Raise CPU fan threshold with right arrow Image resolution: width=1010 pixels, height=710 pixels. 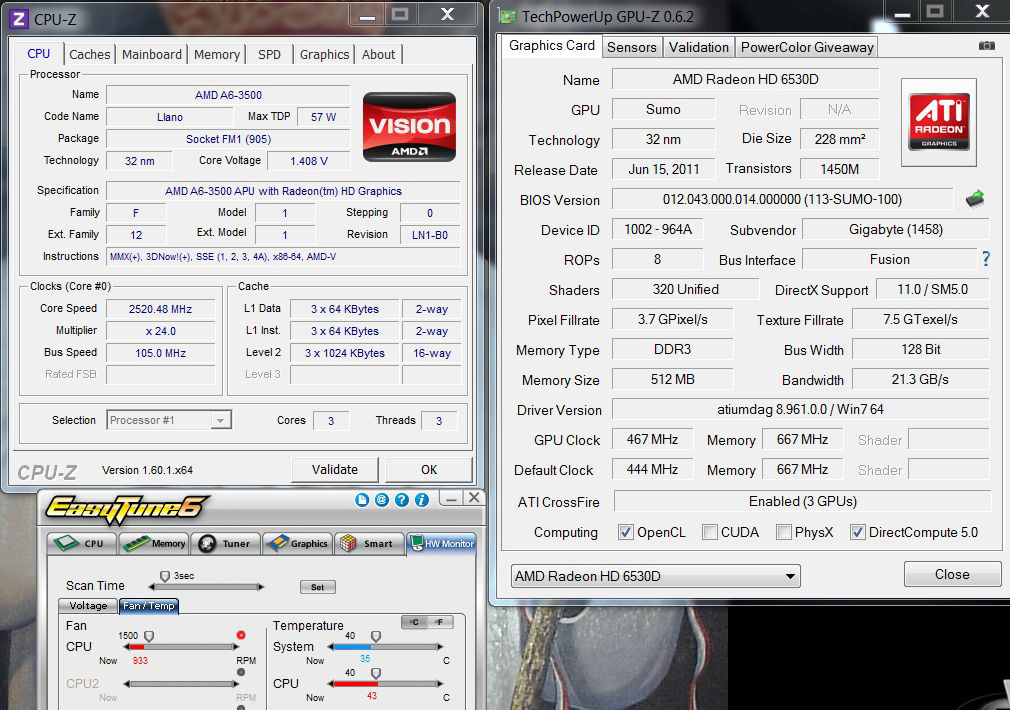coord(236,647)
